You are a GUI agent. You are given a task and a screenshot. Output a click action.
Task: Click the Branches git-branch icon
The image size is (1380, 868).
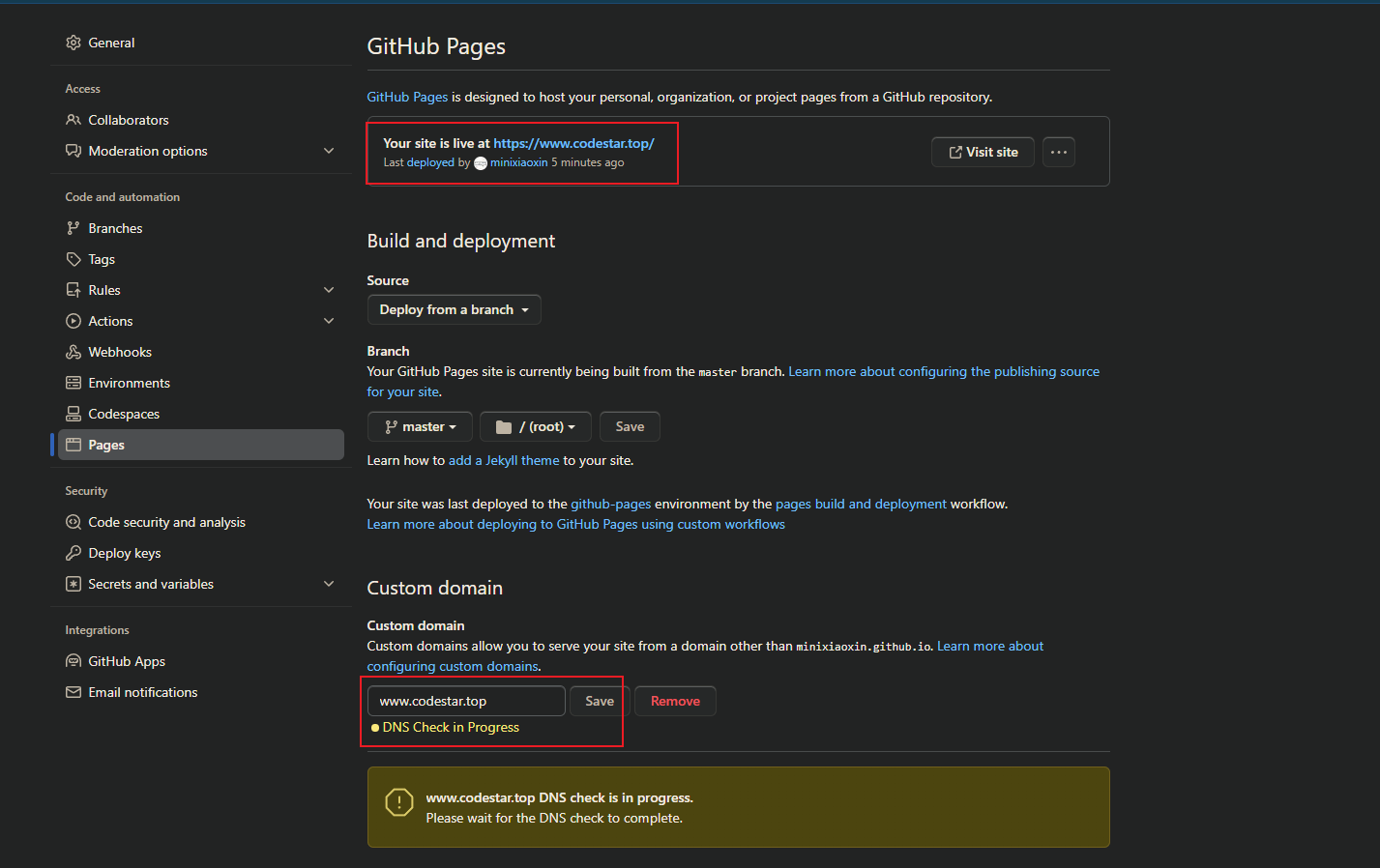click(73, 228)
